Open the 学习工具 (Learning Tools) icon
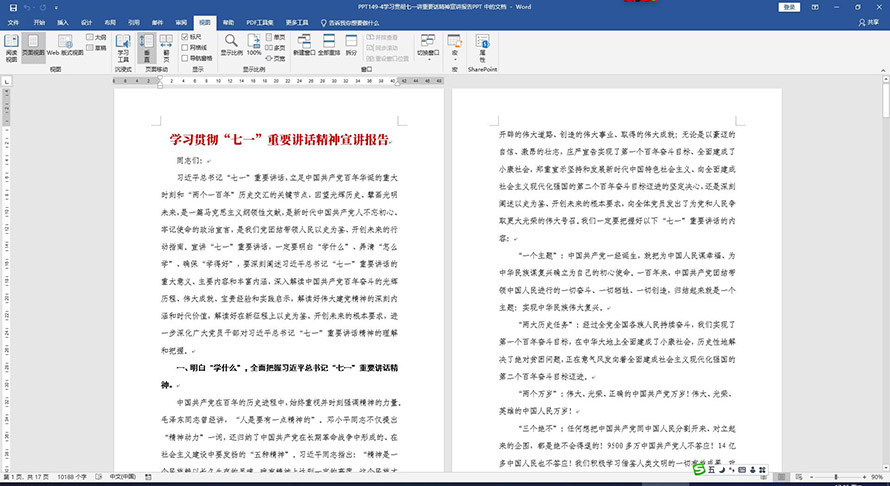This screenshot has height=486, width=890. 123,44
